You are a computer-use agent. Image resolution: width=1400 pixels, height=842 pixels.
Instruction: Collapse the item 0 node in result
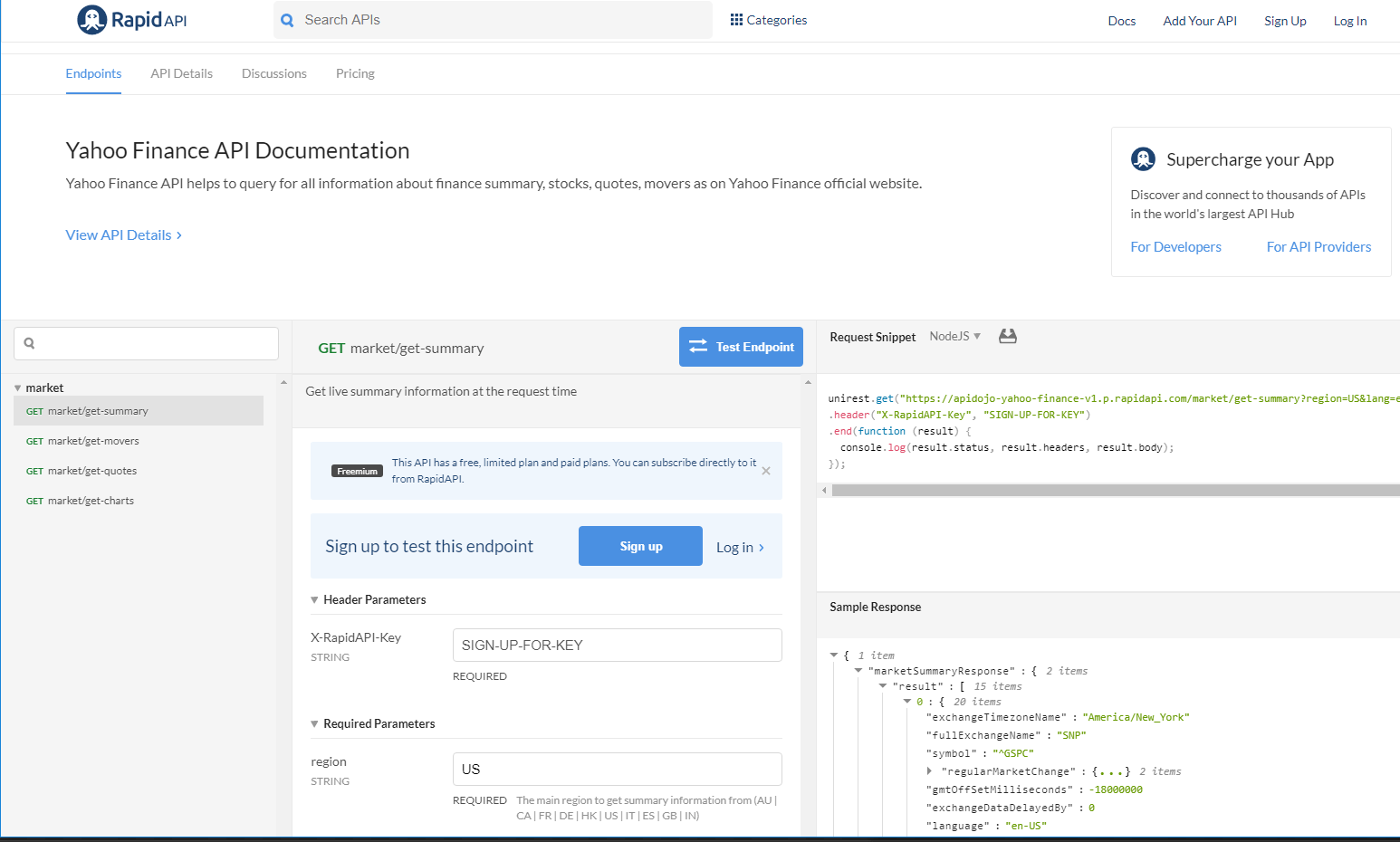coord(907,702)
